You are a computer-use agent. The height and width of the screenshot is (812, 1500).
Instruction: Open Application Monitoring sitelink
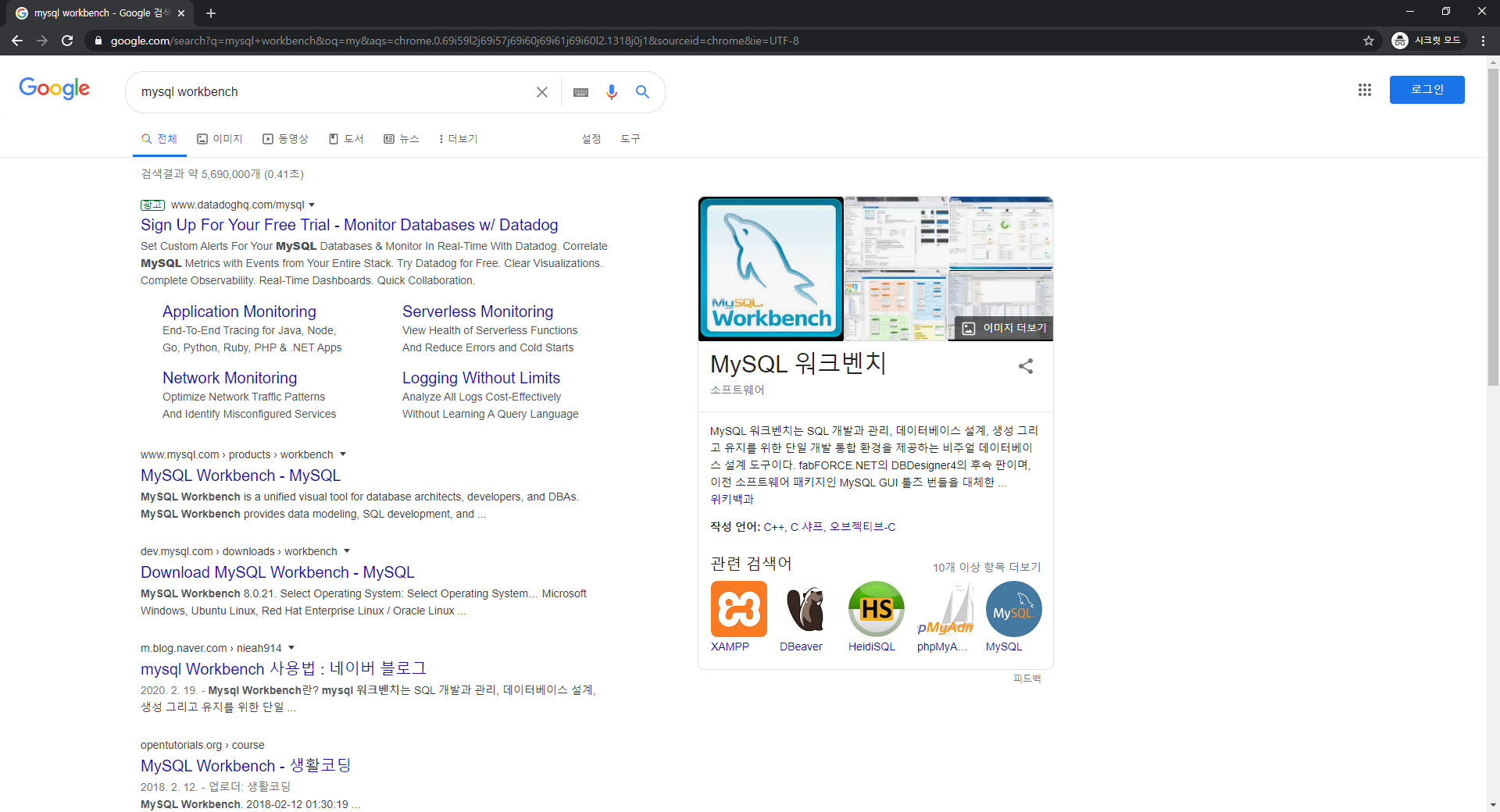point(239,312)
